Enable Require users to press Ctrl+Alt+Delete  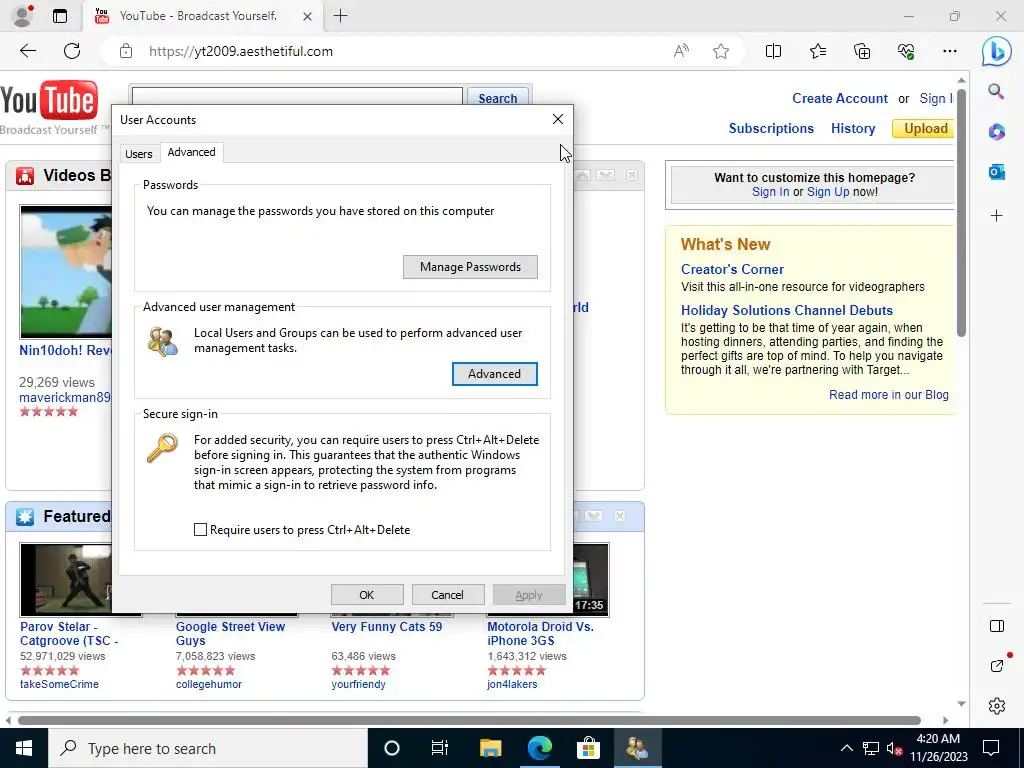pyautogui.click(x=200, y=530)
